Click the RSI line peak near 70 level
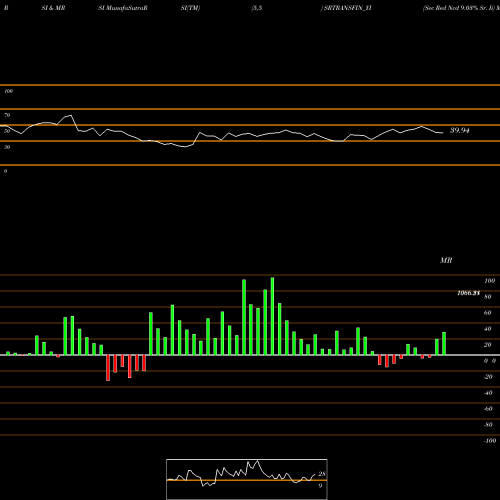 pos(70,115)
